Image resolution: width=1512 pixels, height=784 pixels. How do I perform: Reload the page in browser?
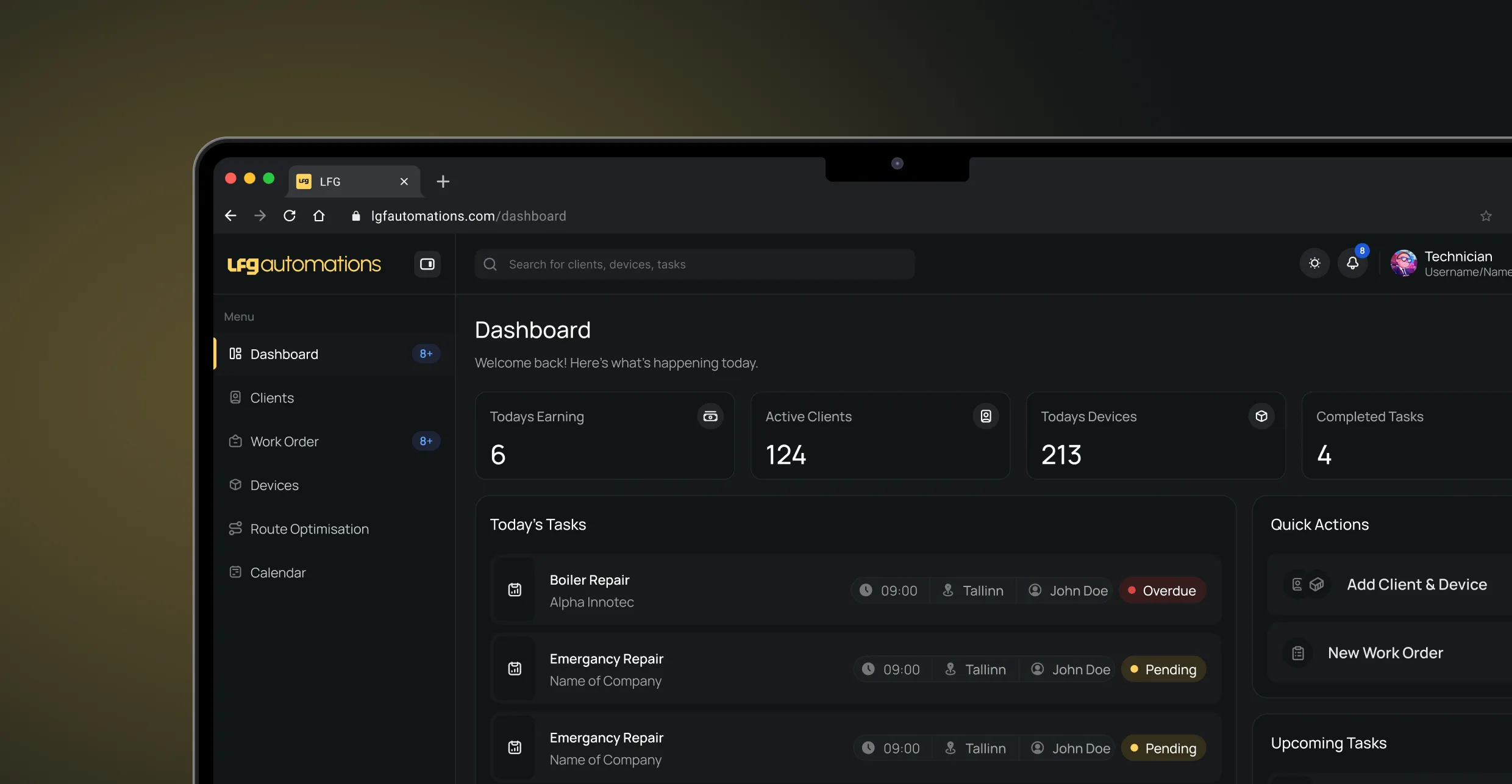coord(290,216)
